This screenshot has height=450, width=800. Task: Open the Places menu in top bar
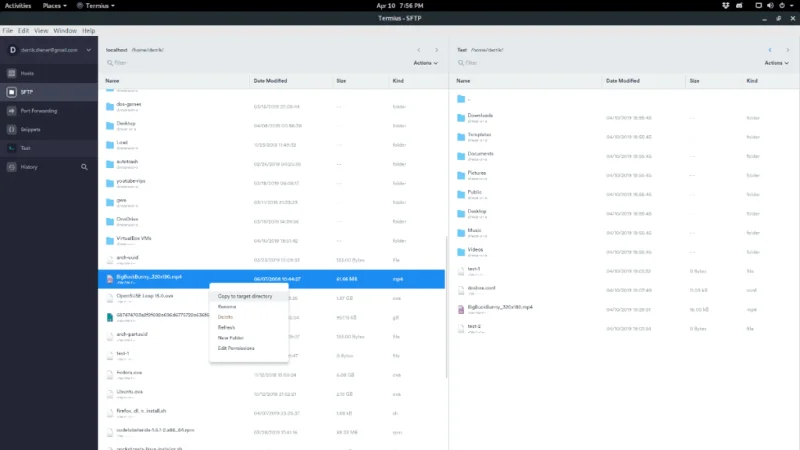(x=54, y=6)
